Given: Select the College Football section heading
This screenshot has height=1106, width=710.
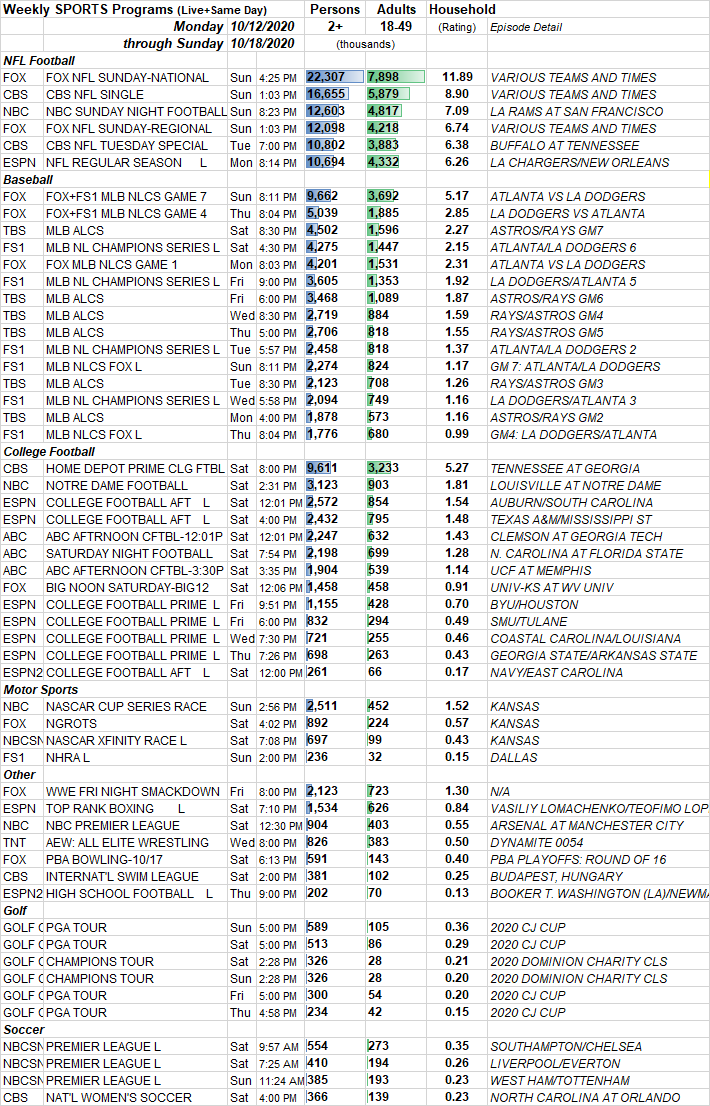Looking at the screenshot, I should pyautogui.click(x=49, y=451).
